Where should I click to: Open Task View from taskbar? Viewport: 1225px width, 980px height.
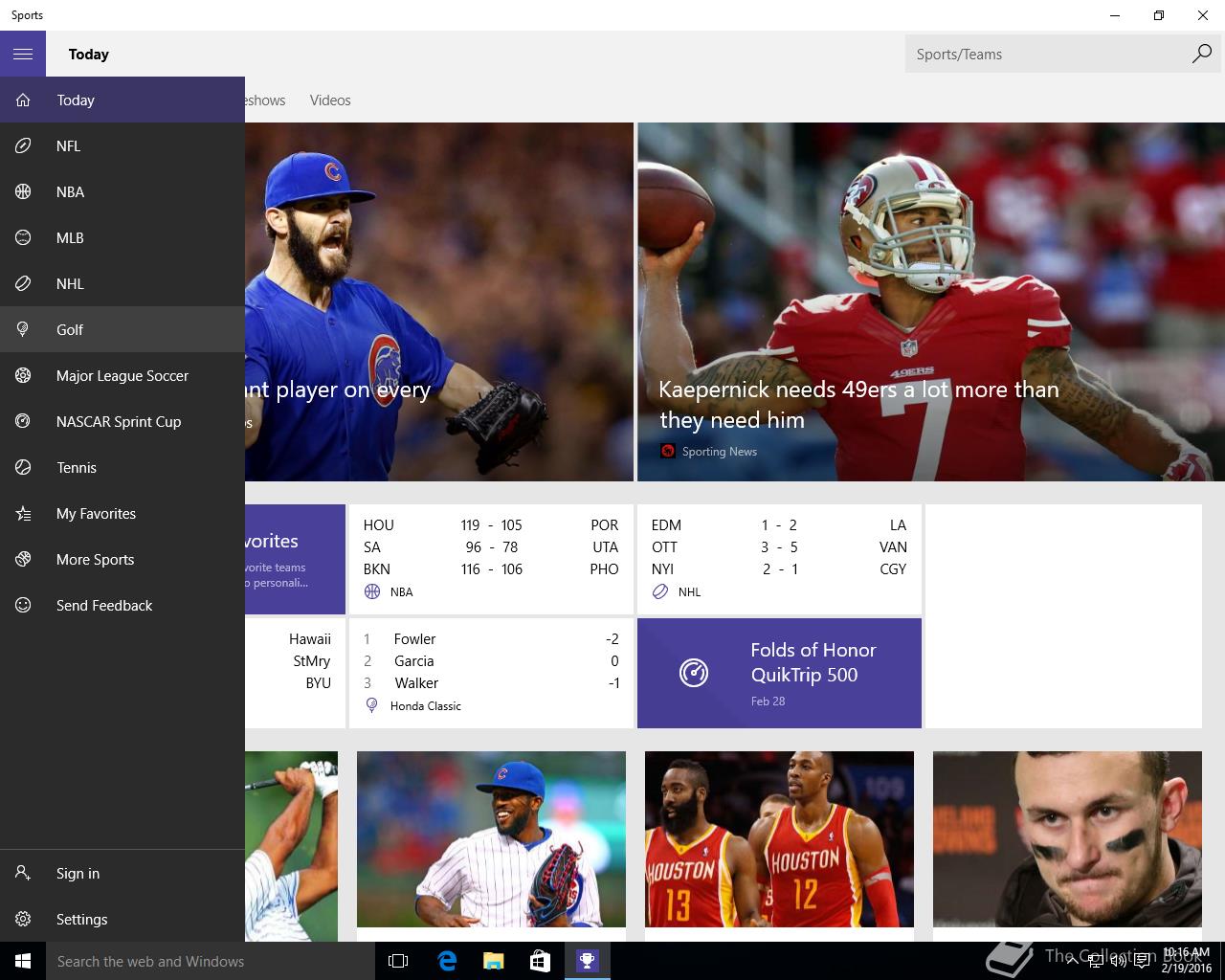(x=398, y=961)
